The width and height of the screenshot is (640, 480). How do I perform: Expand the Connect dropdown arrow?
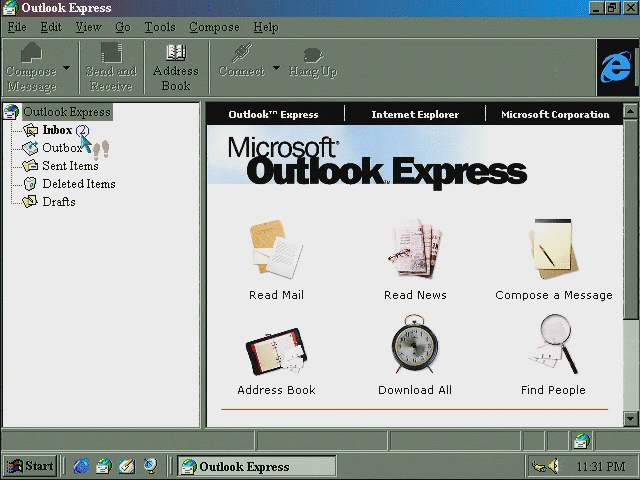point(277,68)
